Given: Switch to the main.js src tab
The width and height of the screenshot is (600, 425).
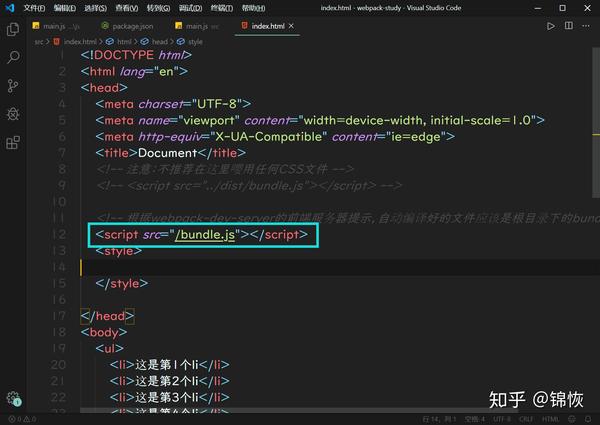Looking at the screenshot, I should (x=197, y=26).
